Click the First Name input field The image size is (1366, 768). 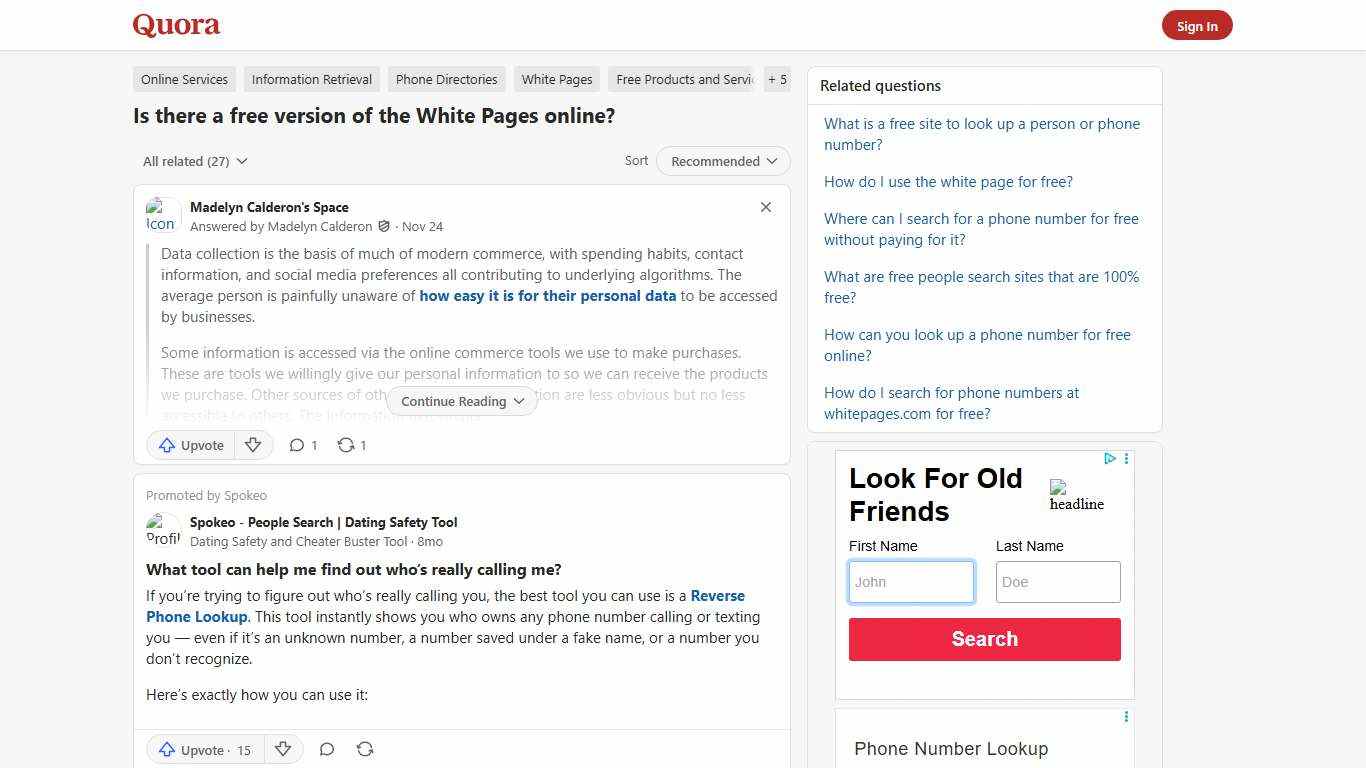(910, 581)
